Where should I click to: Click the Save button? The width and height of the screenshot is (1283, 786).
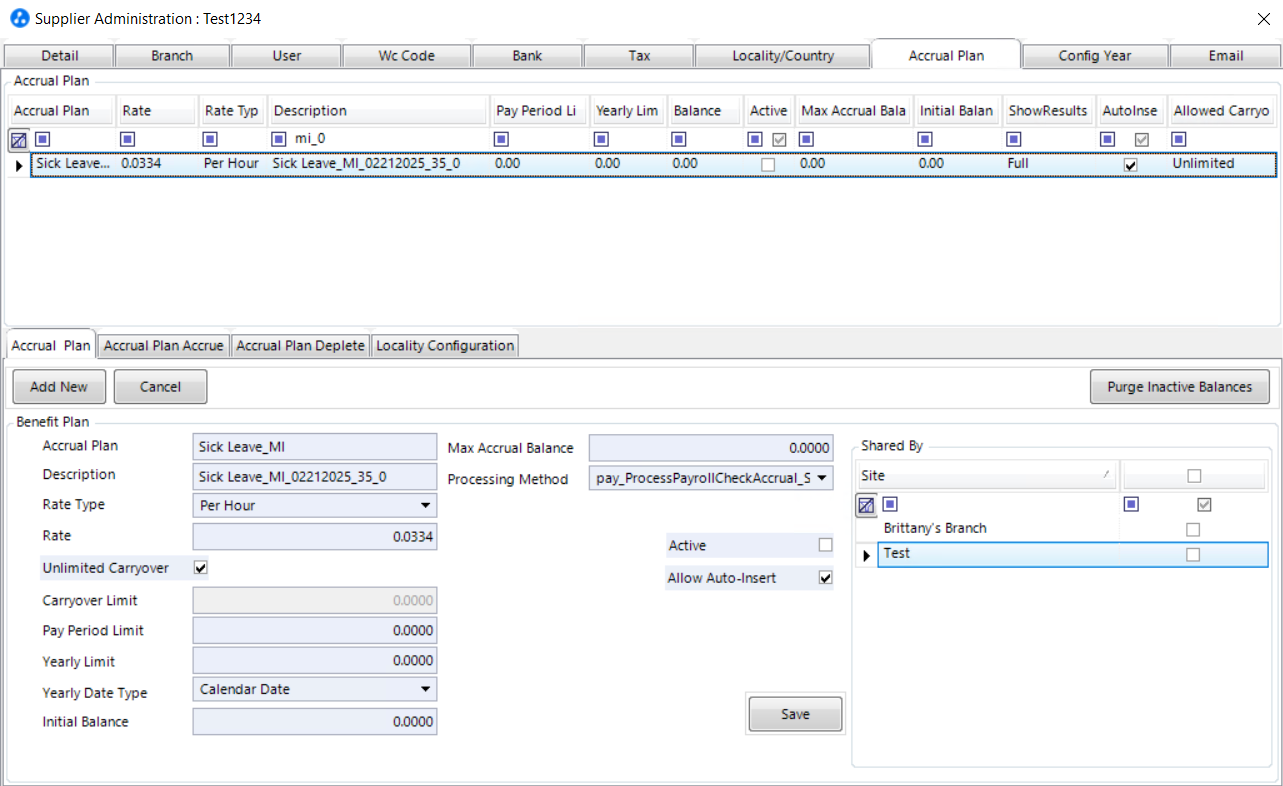tap(795, 714)
